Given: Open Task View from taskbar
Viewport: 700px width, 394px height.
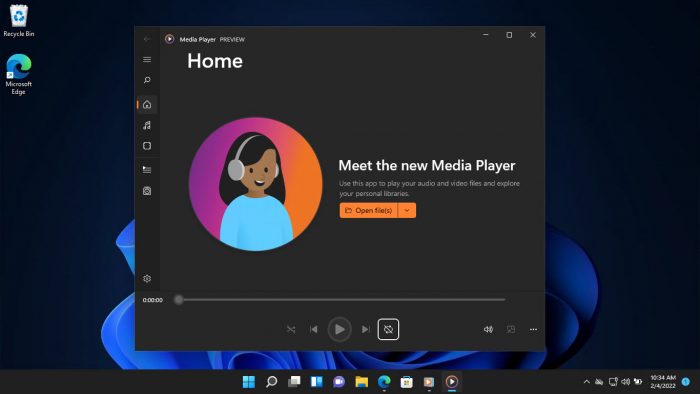Looking at the screenshot, I should [294, 382].
